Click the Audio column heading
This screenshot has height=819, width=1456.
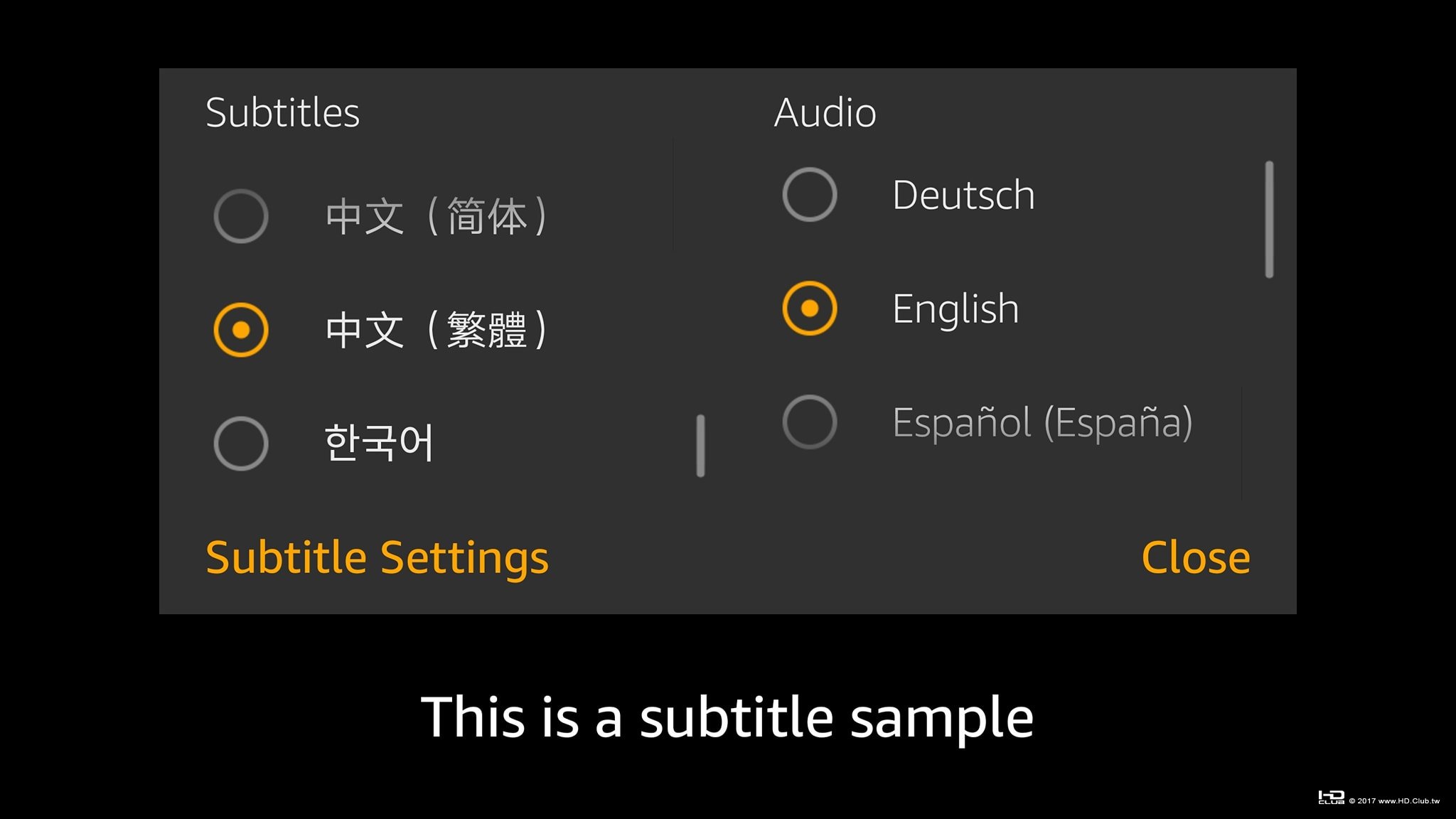(x=825, y=112)
